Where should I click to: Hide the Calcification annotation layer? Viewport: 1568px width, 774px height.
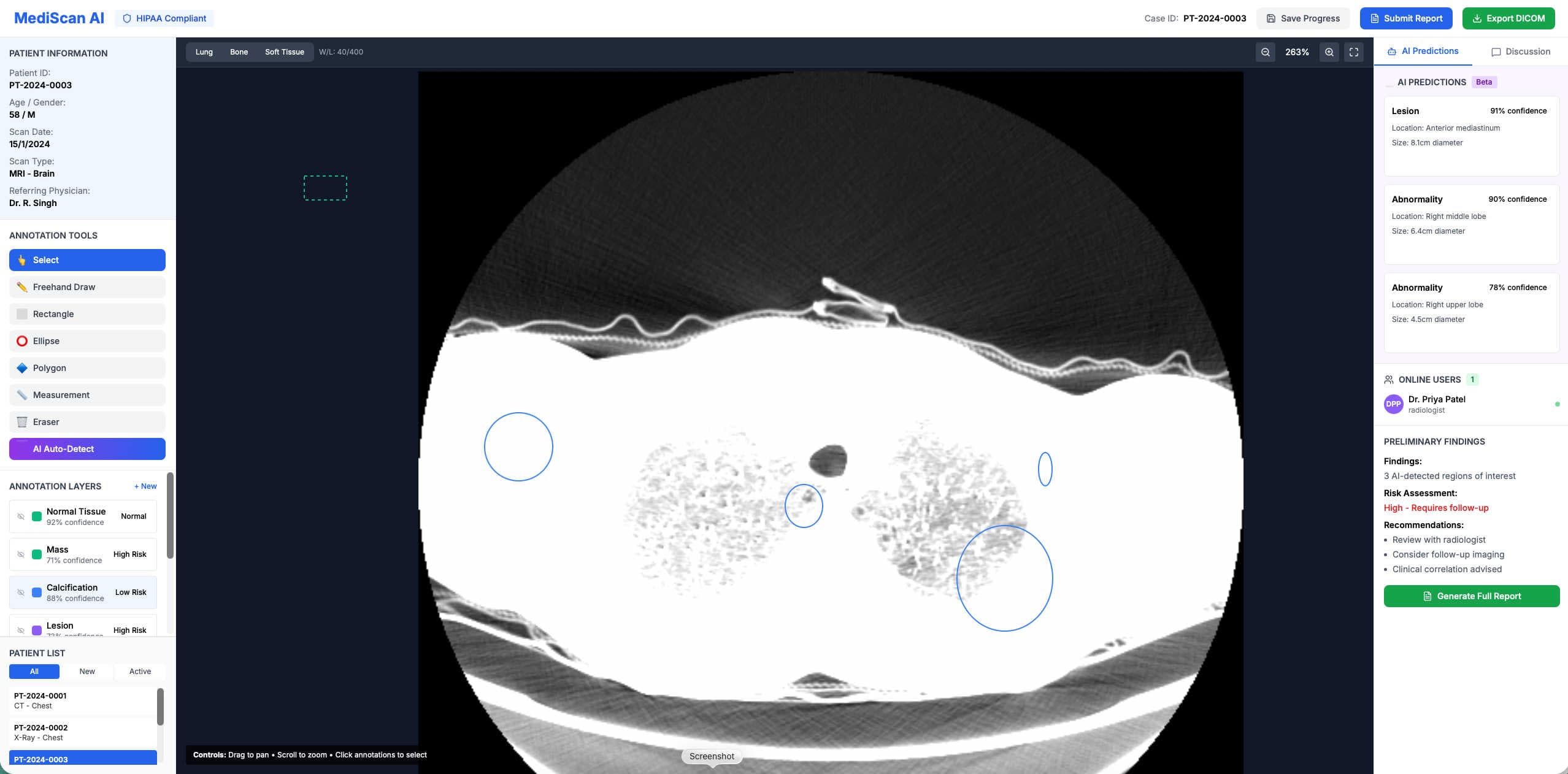tap(22, 592)
